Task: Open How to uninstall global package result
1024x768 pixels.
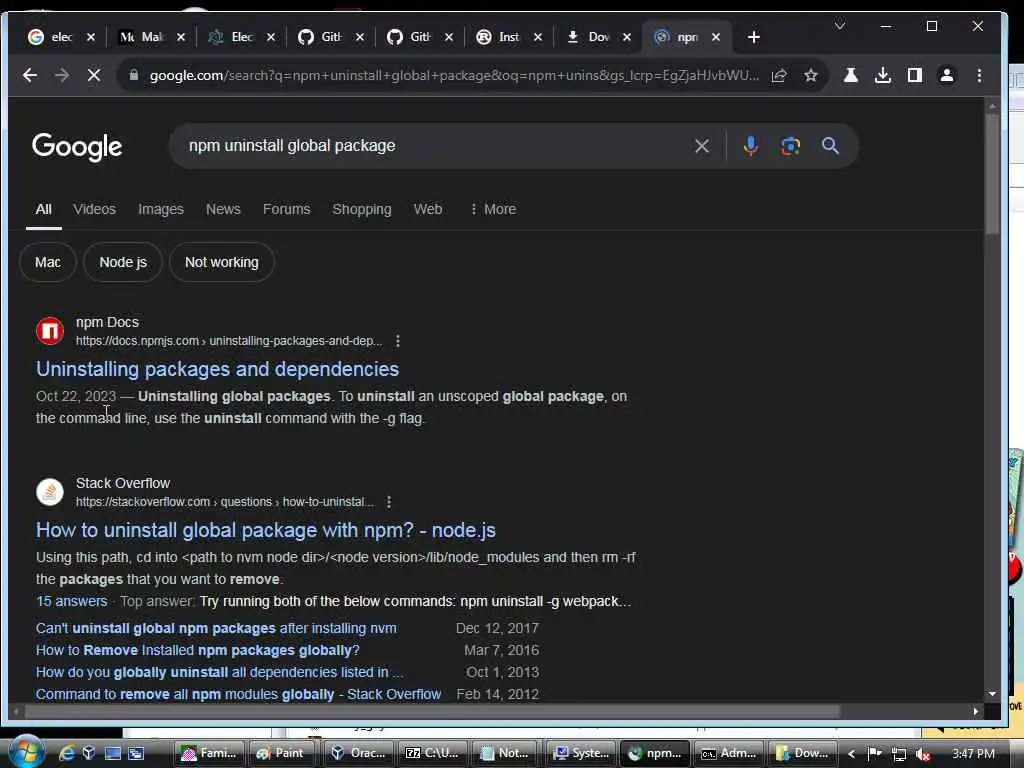Action: pos(266,530)
